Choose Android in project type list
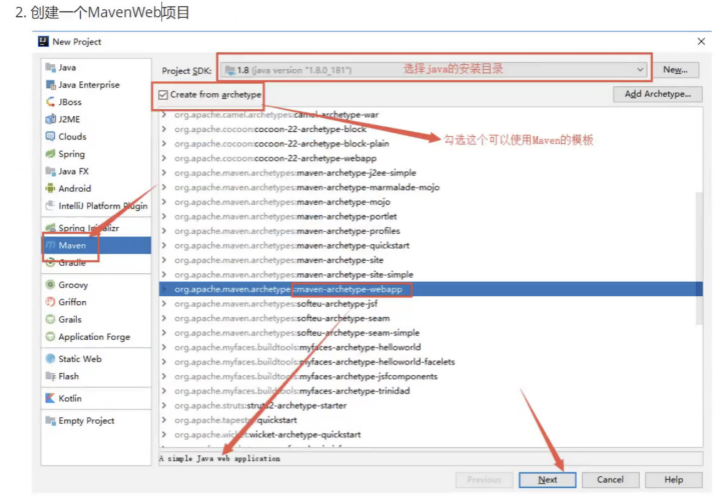Screen dimensions: 728x500 tap(75, 188)
